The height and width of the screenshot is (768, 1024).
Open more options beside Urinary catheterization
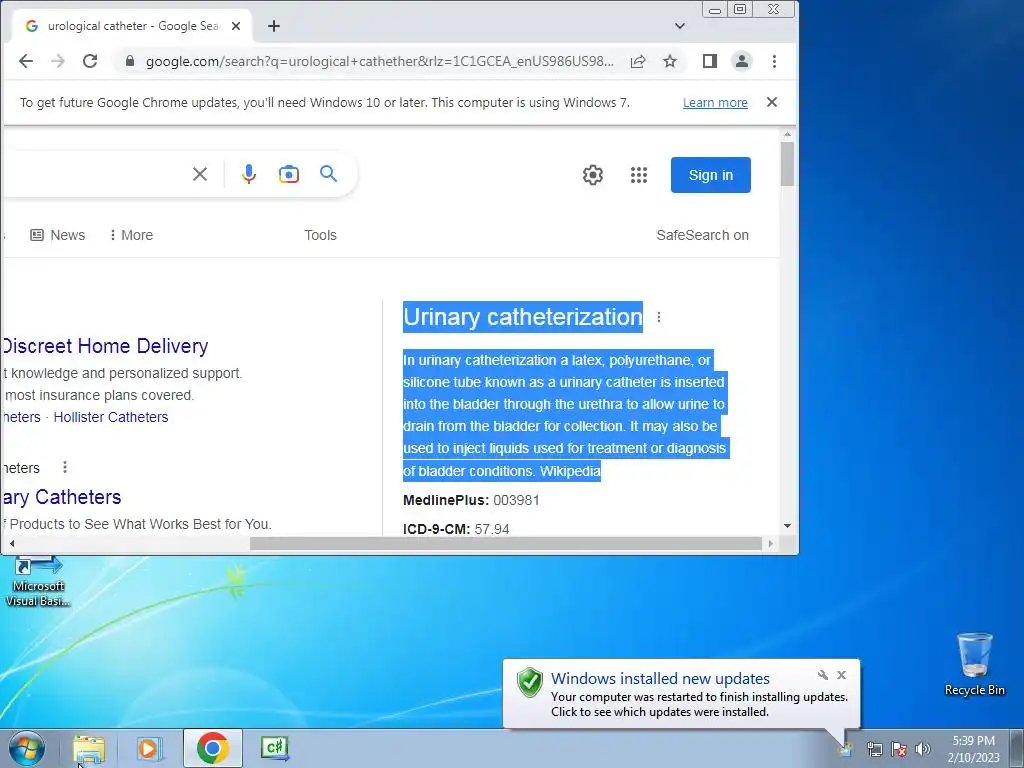click(x=659, y=317)
